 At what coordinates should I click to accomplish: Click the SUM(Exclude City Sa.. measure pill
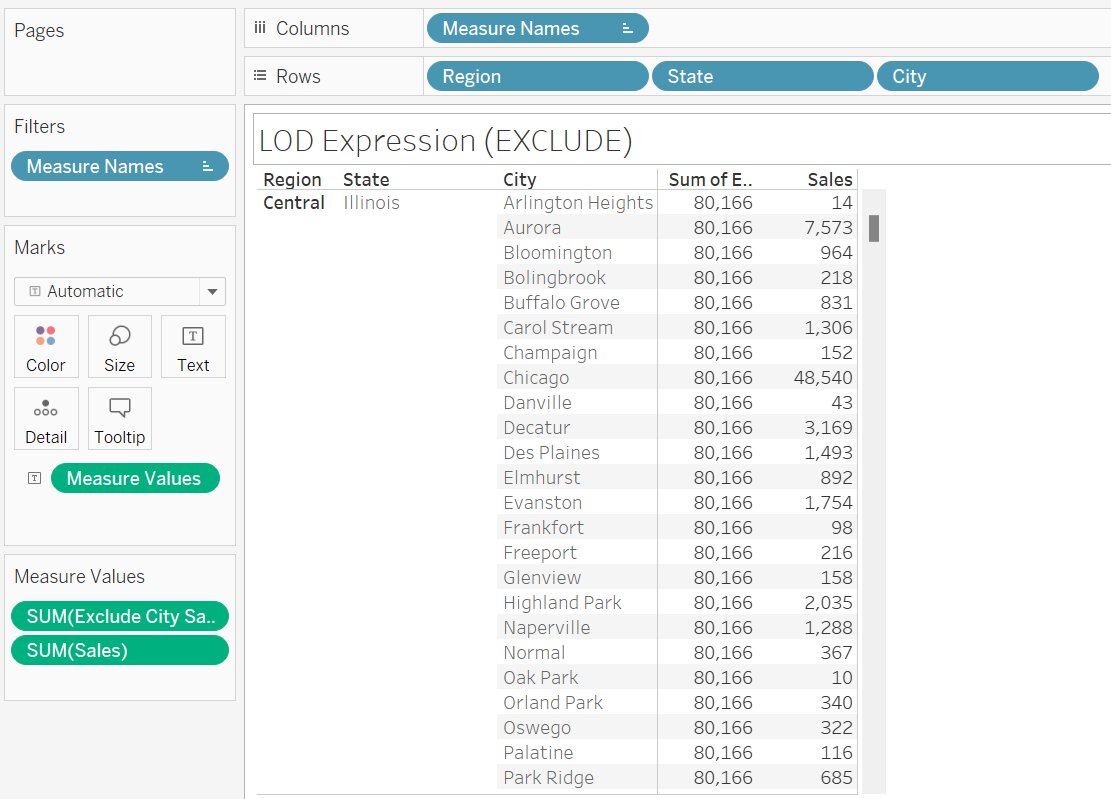[120, 617]
